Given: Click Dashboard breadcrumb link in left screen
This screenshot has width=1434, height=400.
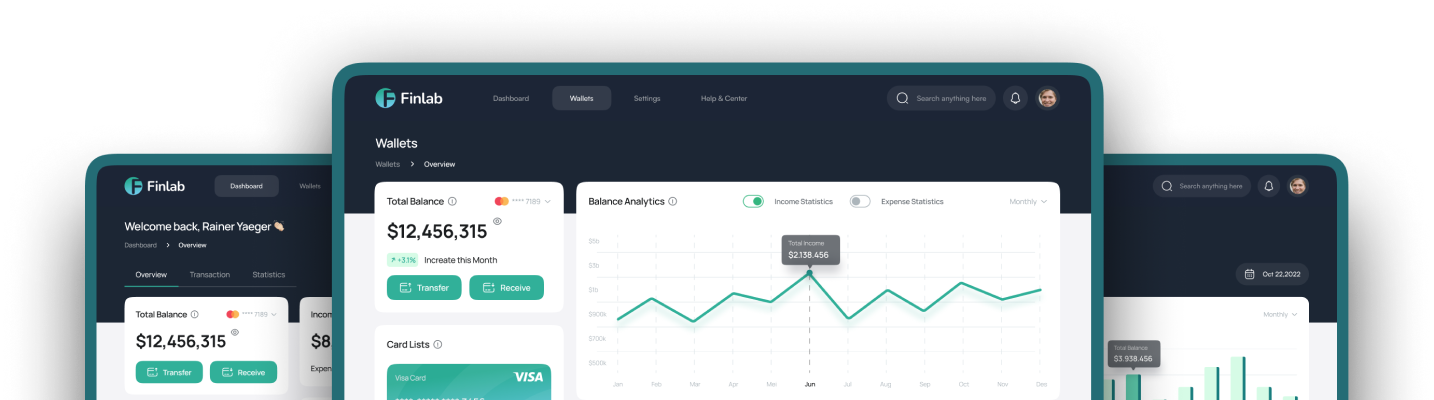Looking at the screenshot, I should [x=140, y=245].
